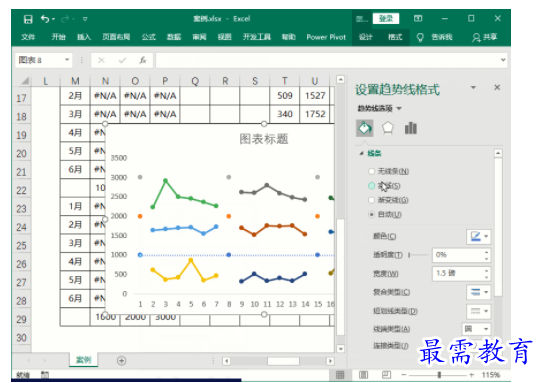Click the 共享 Share button
The height and width of the screenshot is (383, 541).
(x=485, y=37)
